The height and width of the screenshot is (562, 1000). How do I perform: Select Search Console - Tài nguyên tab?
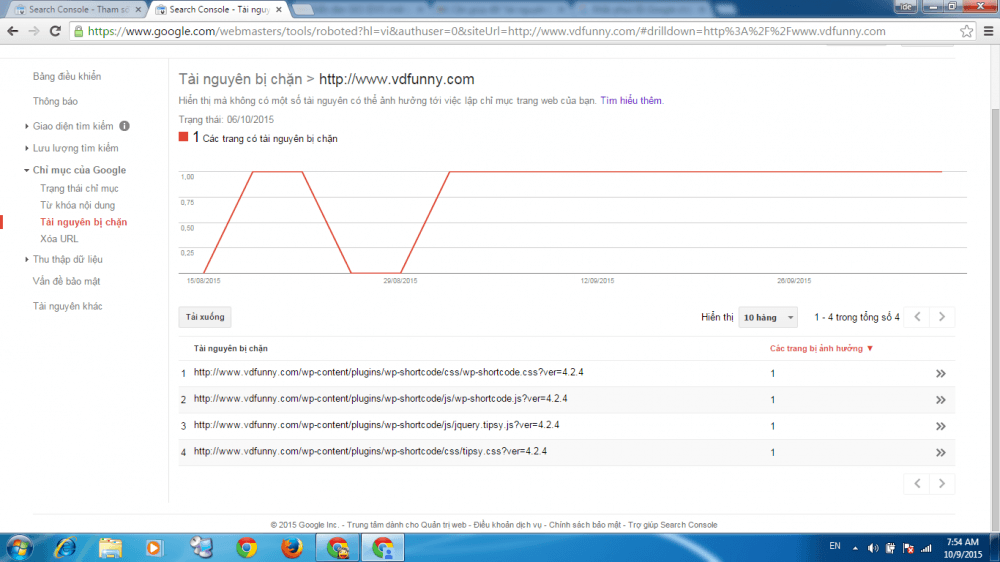coord(218,10)
